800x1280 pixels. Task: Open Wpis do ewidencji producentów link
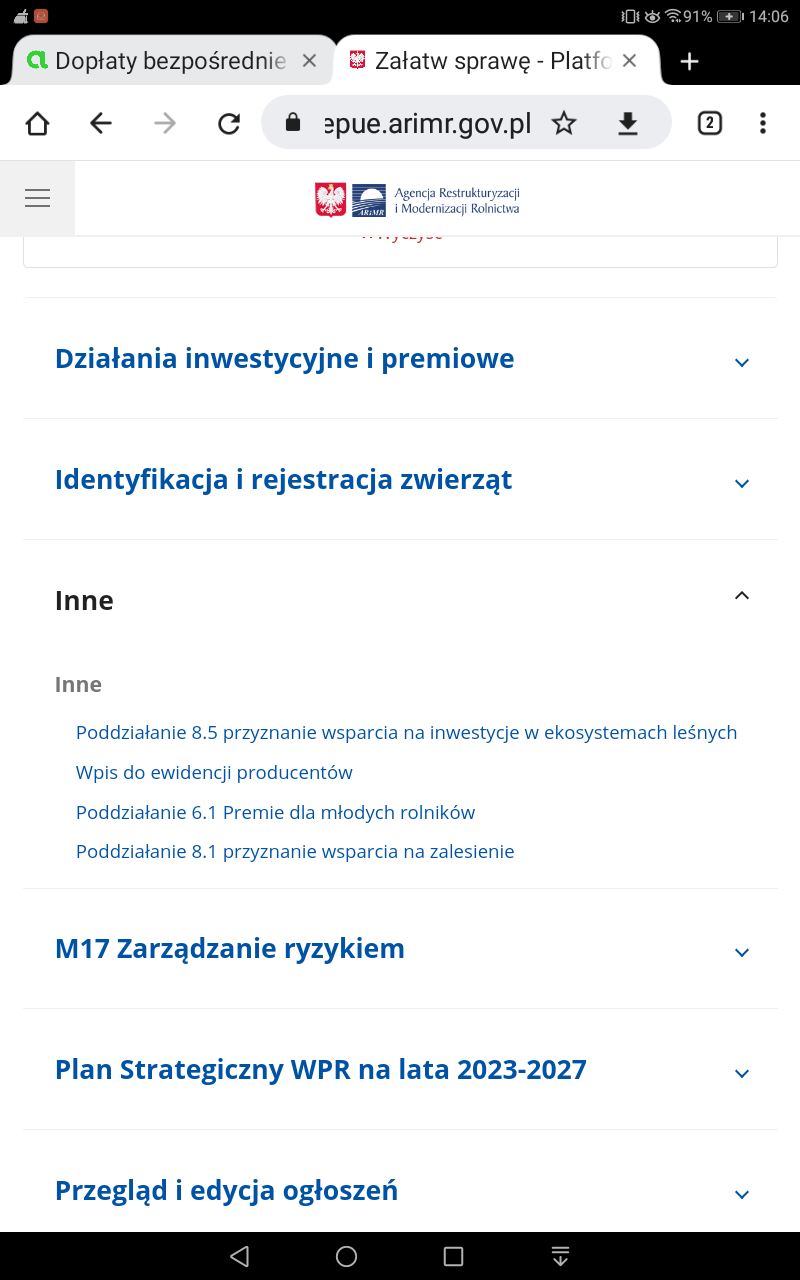coord(214,772)
